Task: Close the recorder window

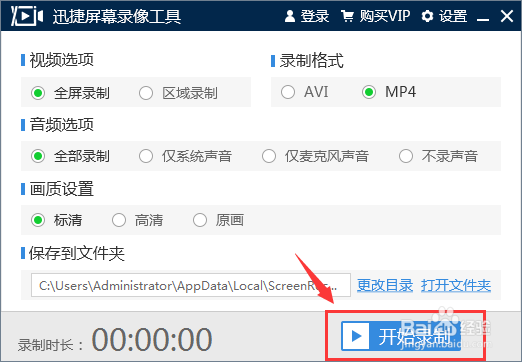Action: coord(507,16)
